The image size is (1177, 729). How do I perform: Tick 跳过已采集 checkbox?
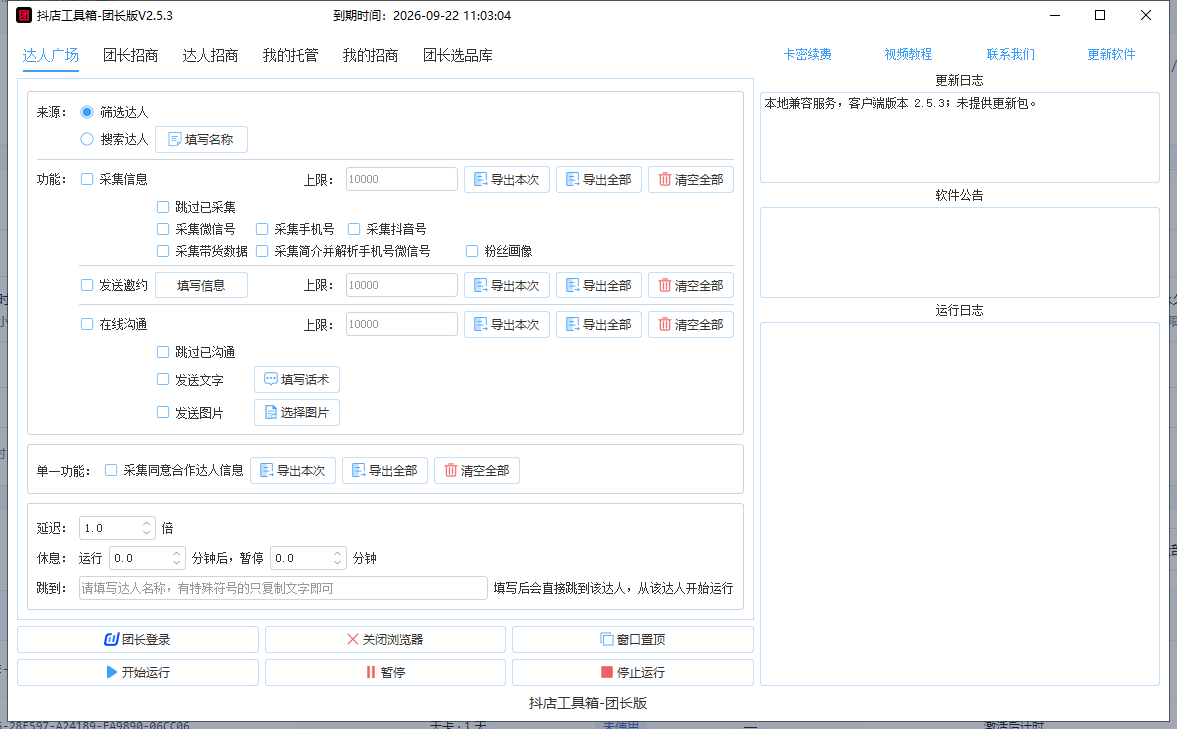coord(163,206)
